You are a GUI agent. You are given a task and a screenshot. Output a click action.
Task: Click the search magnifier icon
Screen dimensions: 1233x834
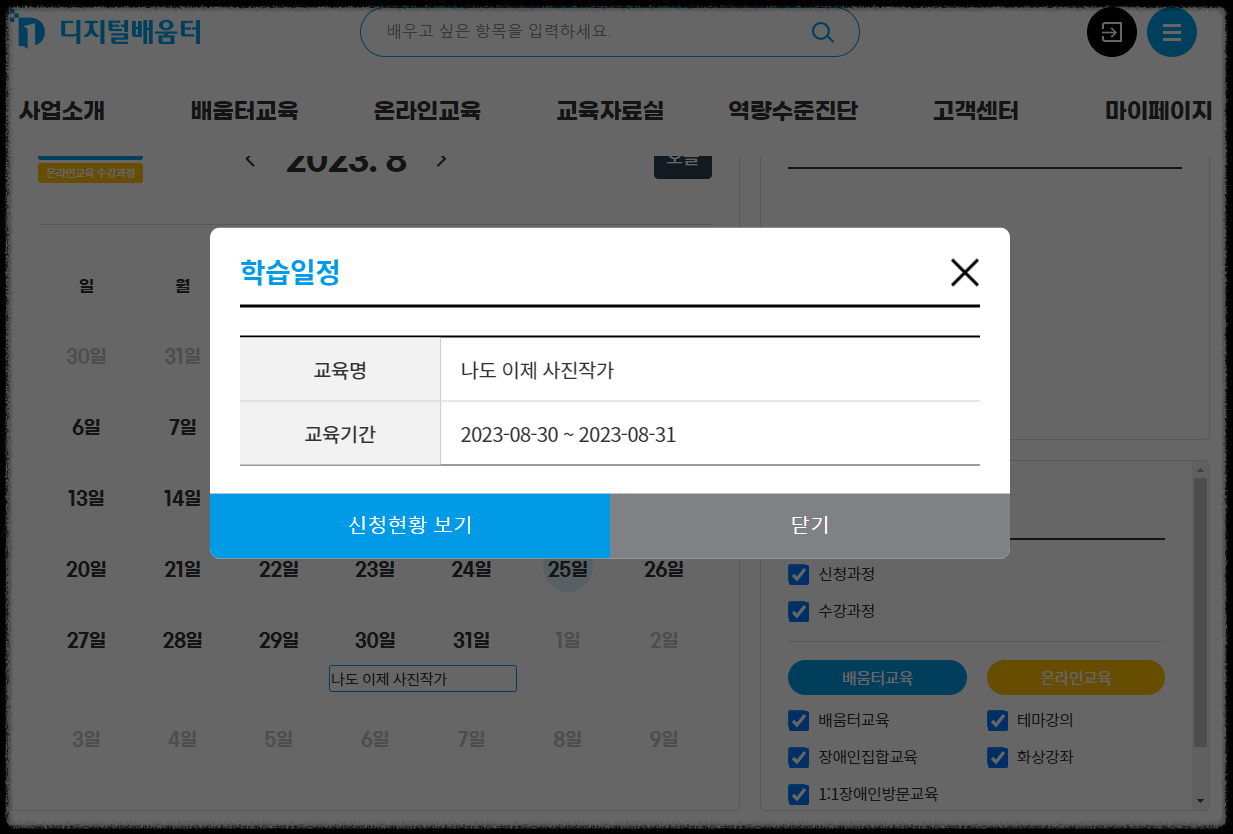(x=822, y=32)
